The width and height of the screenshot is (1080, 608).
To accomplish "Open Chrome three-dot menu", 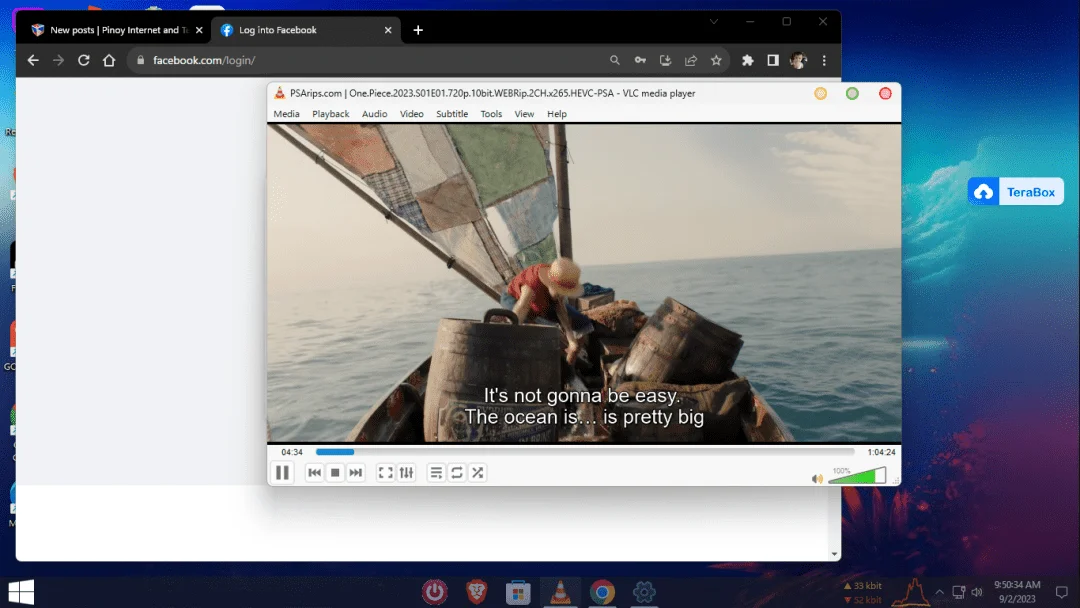I will click(x=824, y=60).
